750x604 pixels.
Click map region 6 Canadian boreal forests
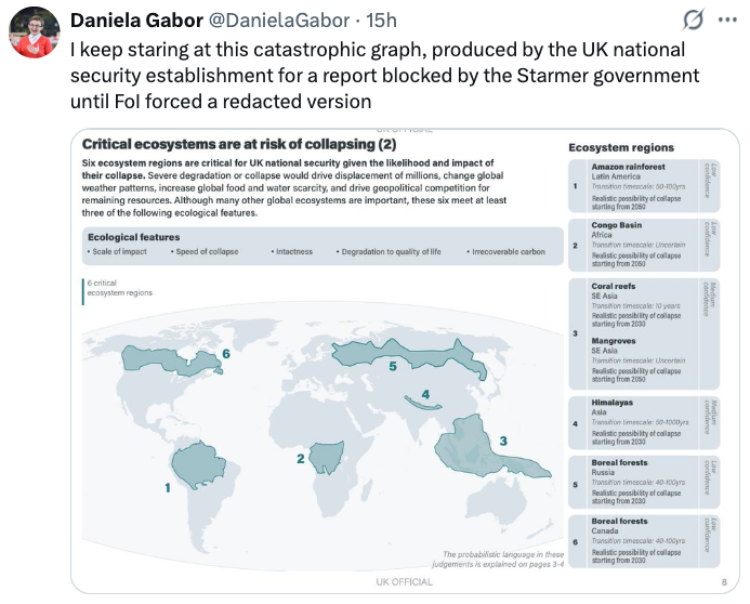172,360
